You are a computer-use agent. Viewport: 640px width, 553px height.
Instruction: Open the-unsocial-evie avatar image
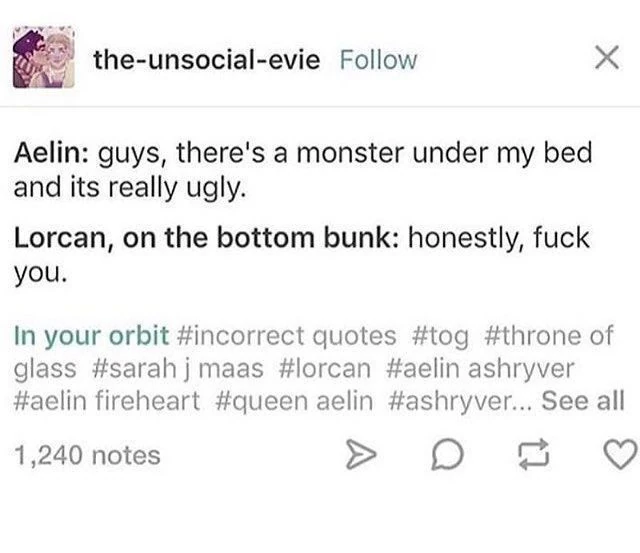[x=44, y=59]
